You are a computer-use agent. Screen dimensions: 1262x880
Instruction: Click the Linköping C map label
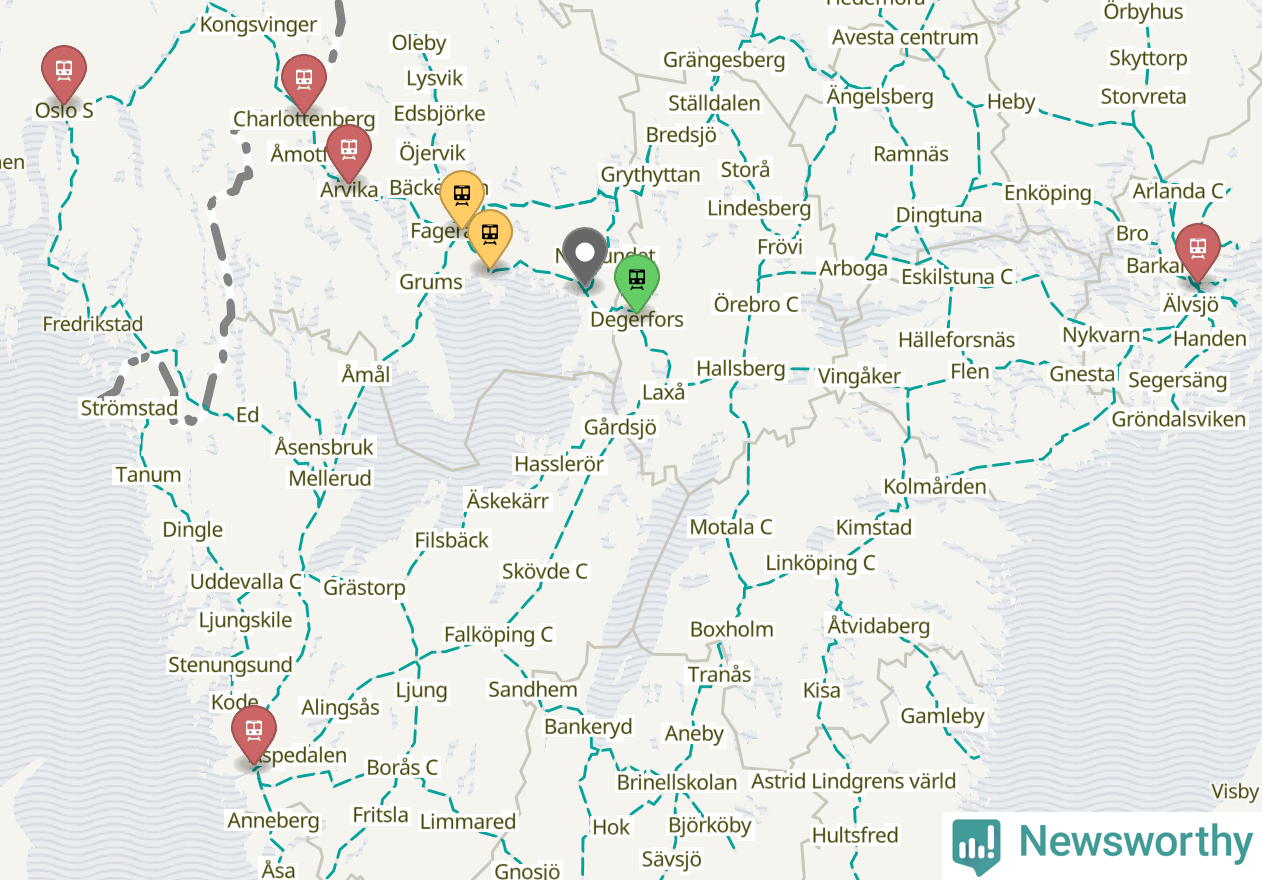(x=820, y=563)
